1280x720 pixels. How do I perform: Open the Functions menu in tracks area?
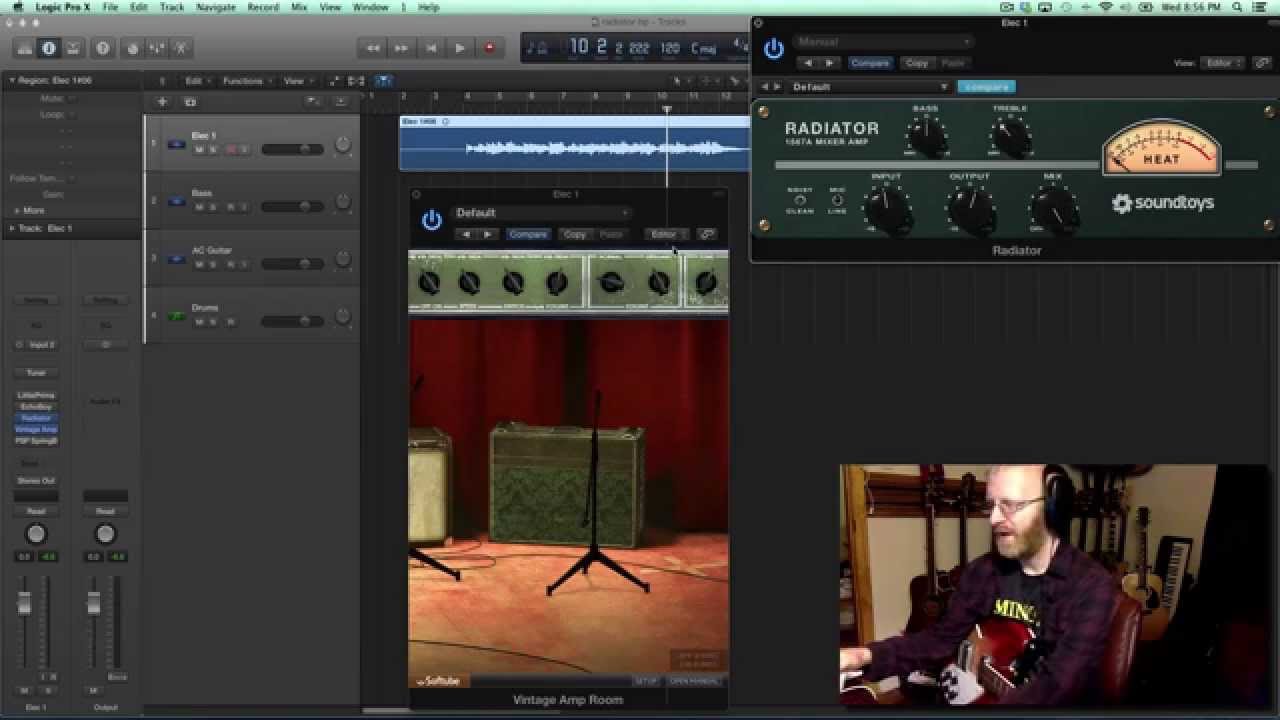point(246,81)
